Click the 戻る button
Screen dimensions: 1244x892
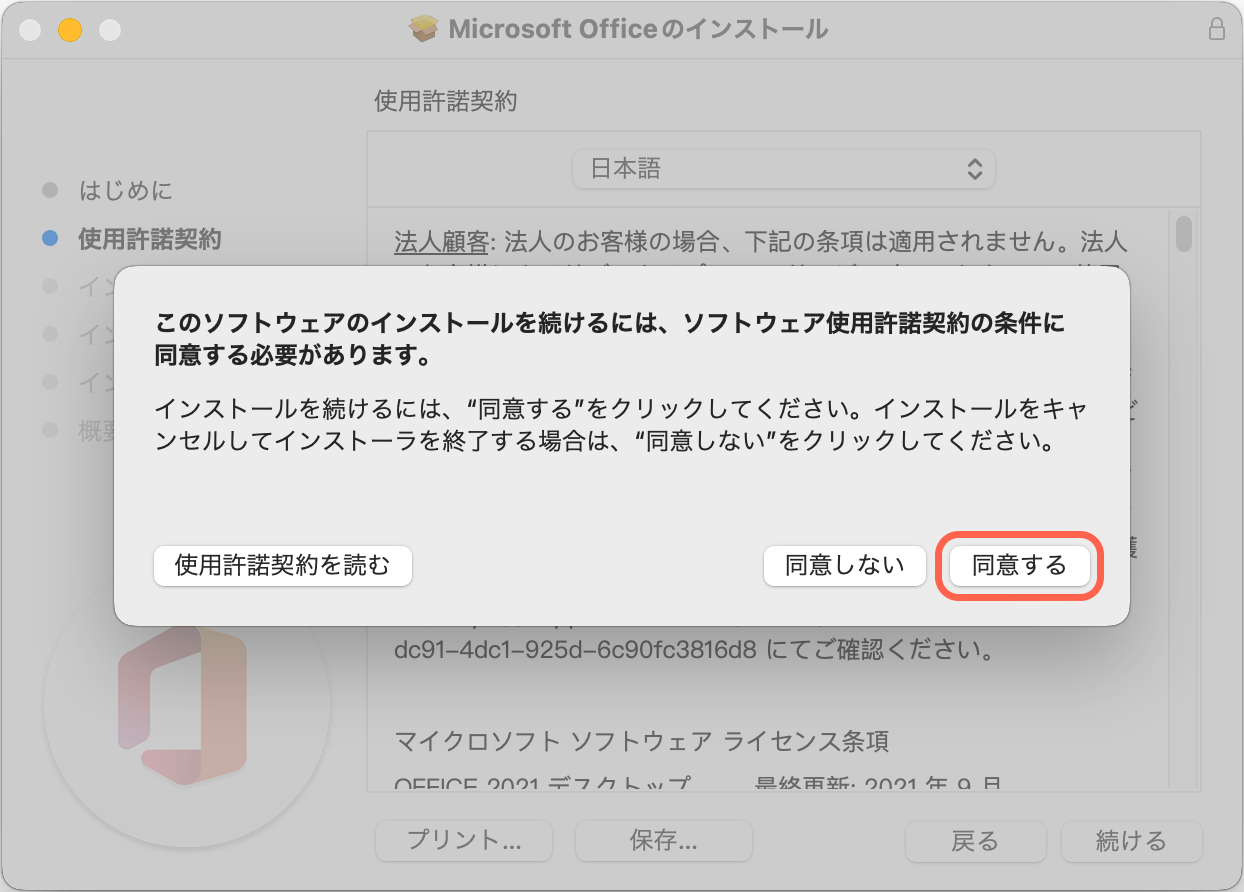[x=975, y=841]
